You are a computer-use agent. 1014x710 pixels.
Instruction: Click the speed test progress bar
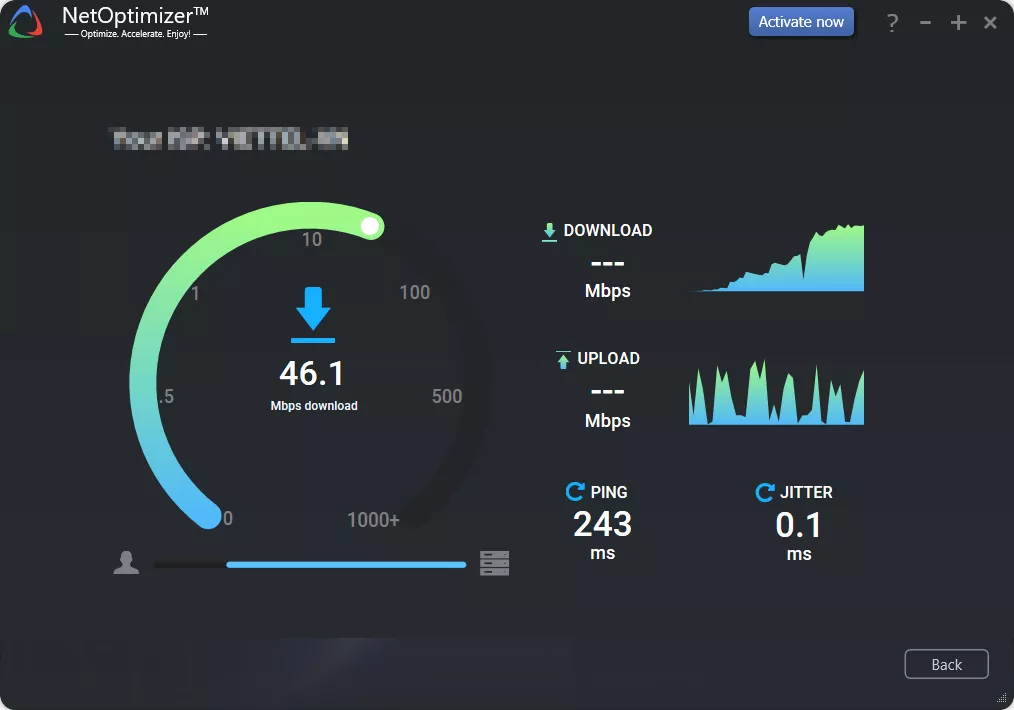(x=310, y=564)
